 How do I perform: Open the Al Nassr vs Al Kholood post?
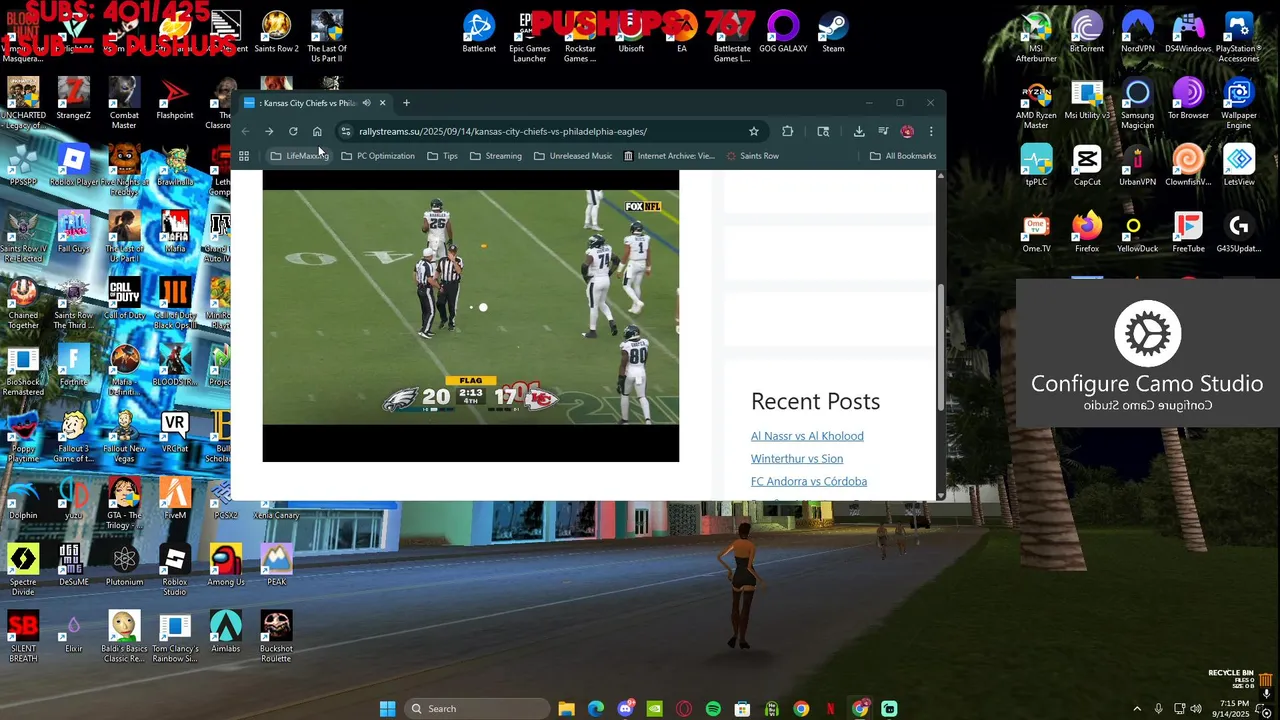[807, 436]
